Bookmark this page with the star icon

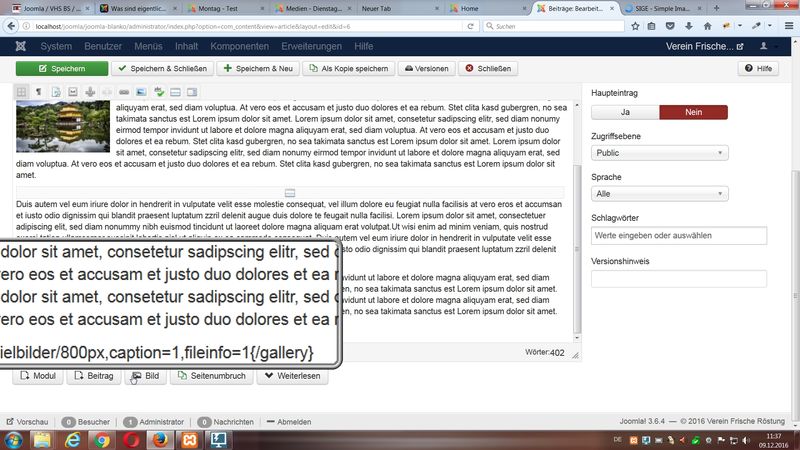click(635, 26)
